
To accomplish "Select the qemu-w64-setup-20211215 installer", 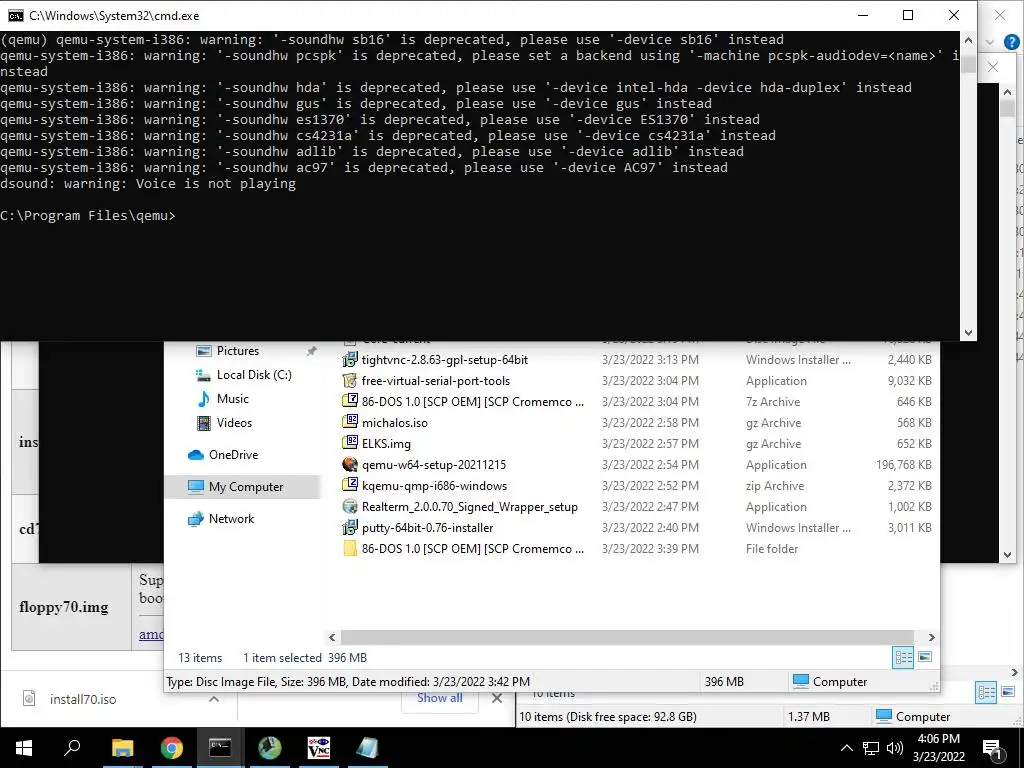I will [424, 464].
